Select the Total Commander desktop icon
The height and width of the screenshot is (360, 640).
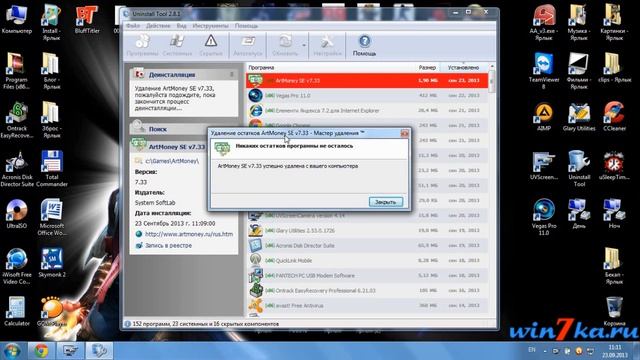(51, 169)
